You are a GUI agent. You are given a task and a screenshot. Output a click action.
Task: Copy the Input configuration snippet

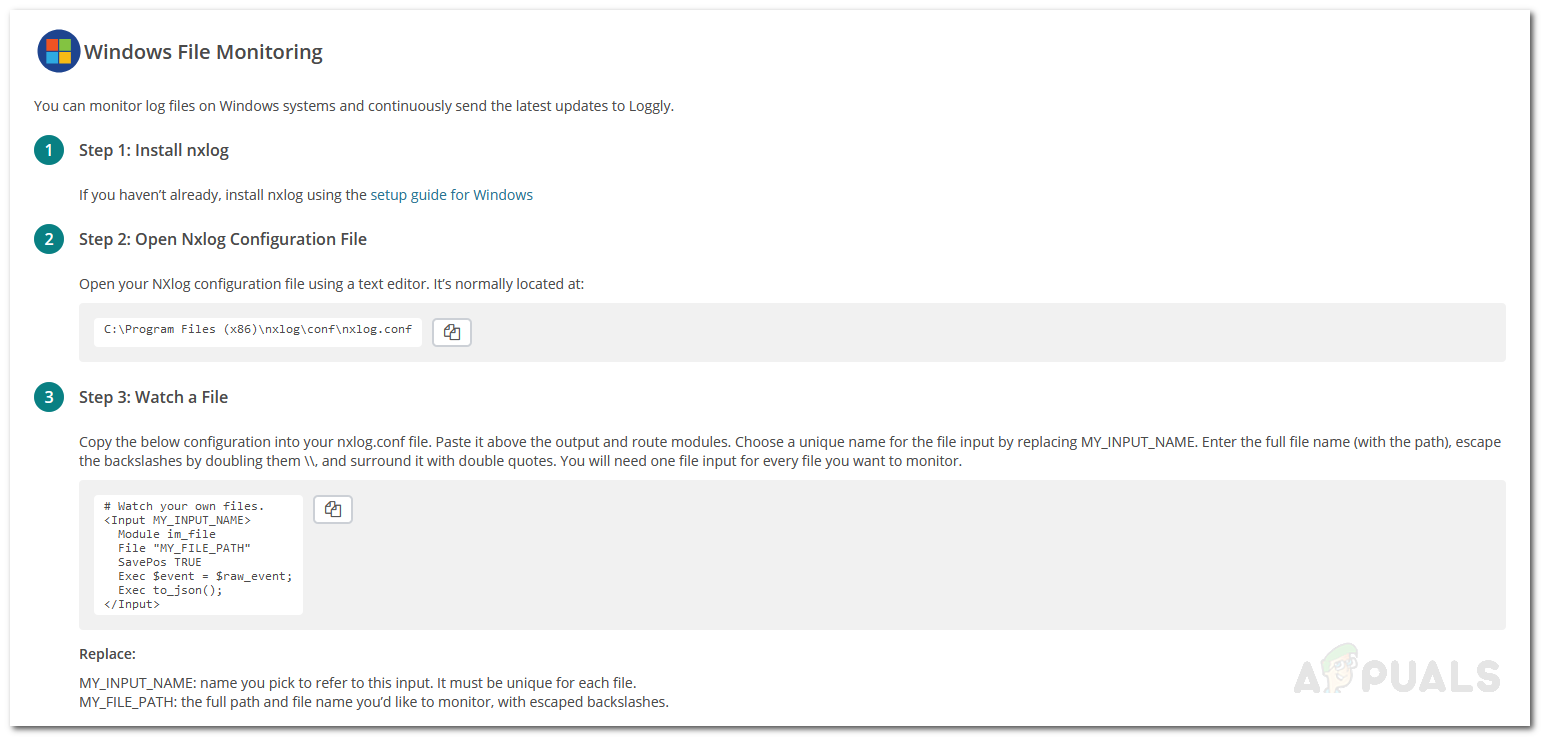coord(333,510)
